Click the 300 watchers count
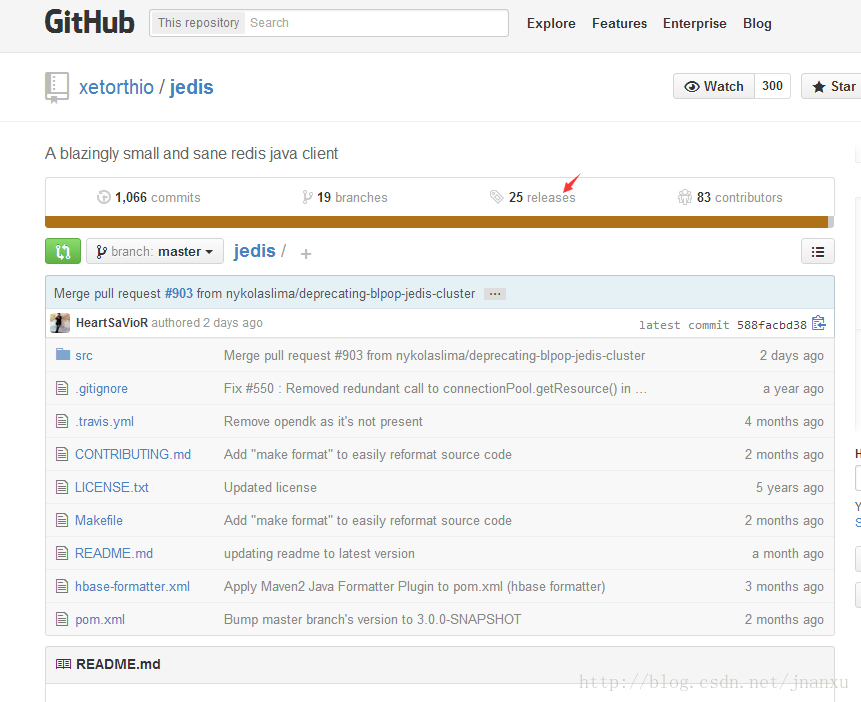861x702 pixels. [773, 86]
